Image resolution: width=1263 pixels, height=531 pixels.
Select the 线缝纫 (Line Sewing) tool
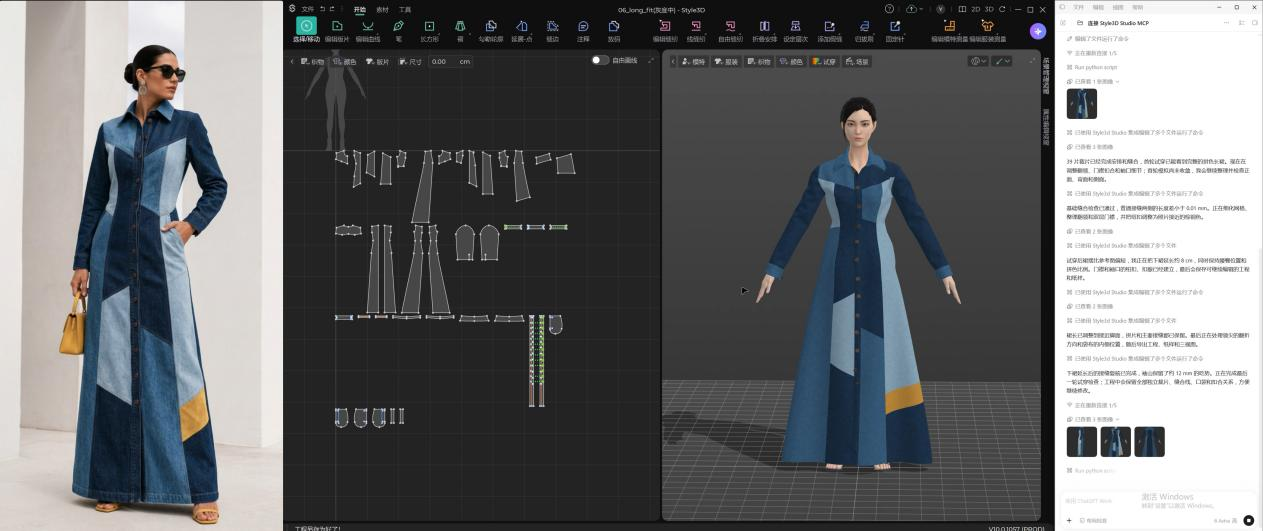click(696, 30)
